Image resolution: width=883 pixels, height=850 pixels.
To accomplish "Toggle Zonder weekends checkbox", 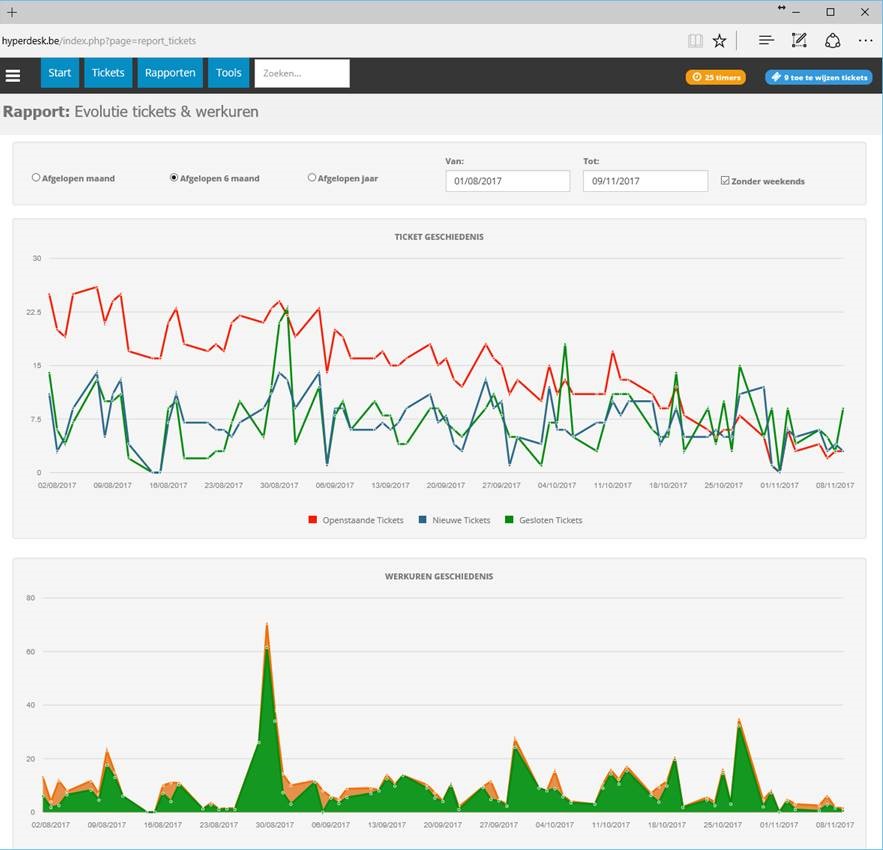I will tap(725, 181).
